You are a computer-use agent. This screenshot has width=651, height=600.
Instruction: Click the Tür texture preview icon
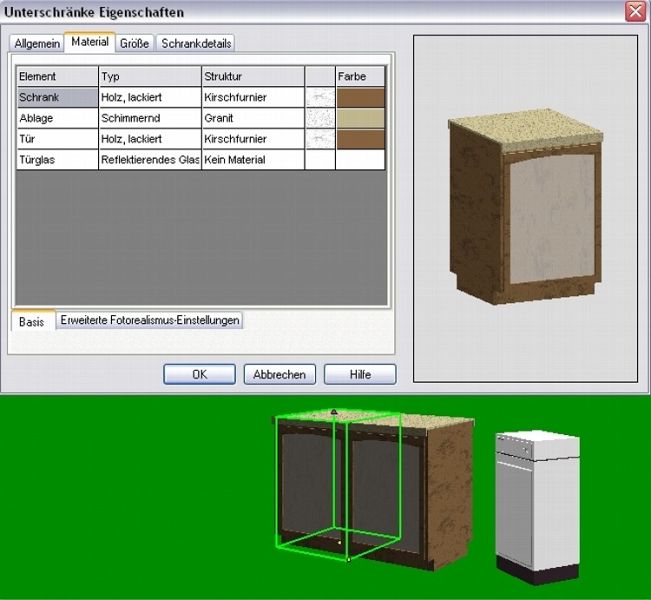(x=320, y=139)
